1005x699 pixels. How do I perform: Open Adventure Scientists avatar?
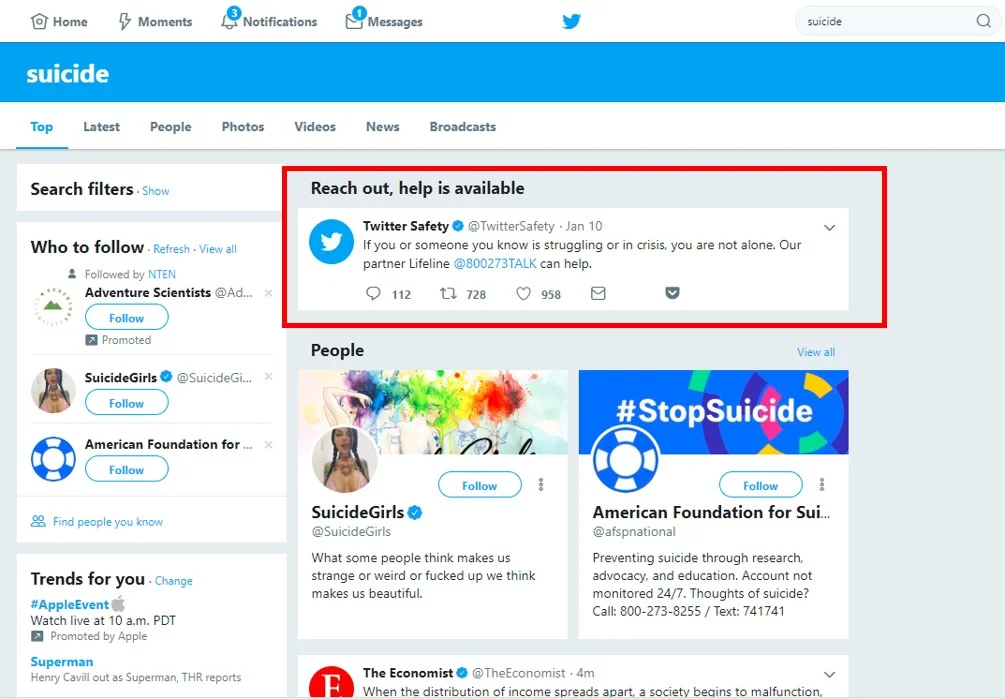pos(53,307)
